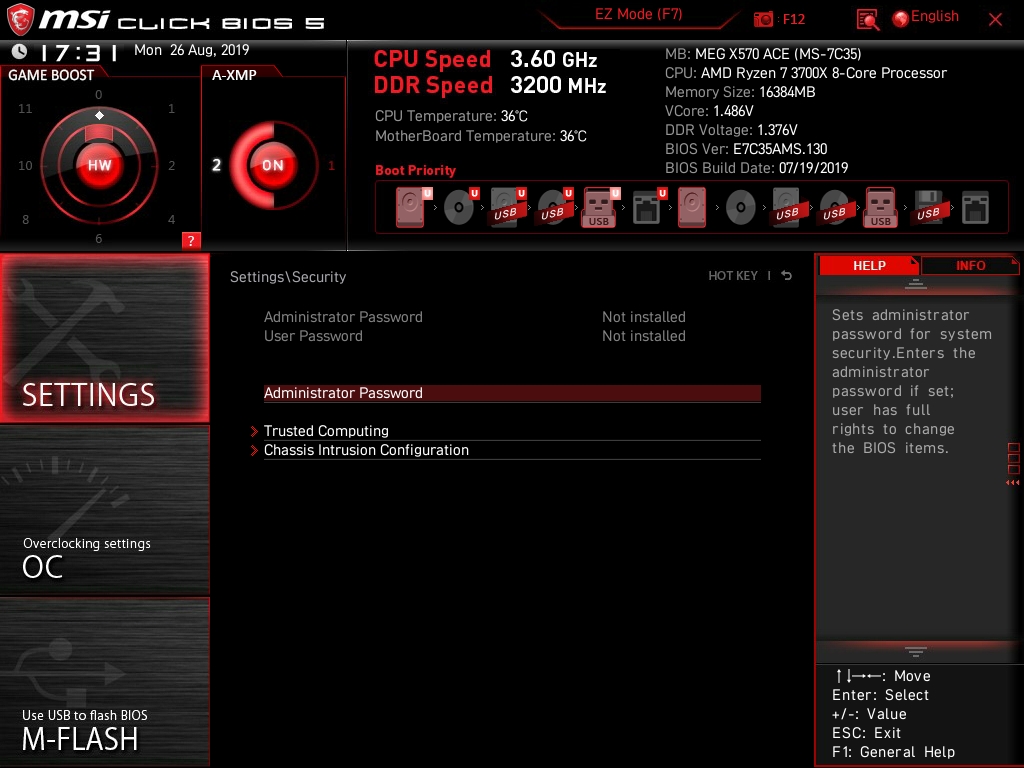Screen dimensions: 1024x768
Task: Open the OC overclocking settings section
Action: [x=104, y=511]
